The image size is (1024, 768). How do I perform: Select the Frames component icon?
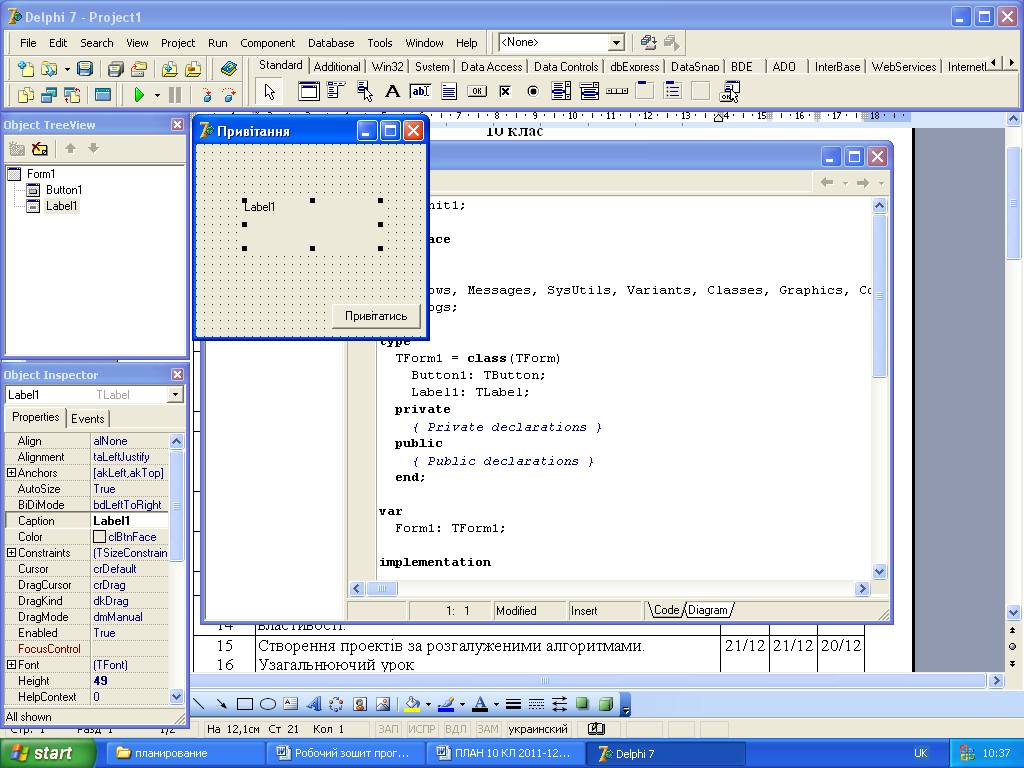click(x=308, y=91)
